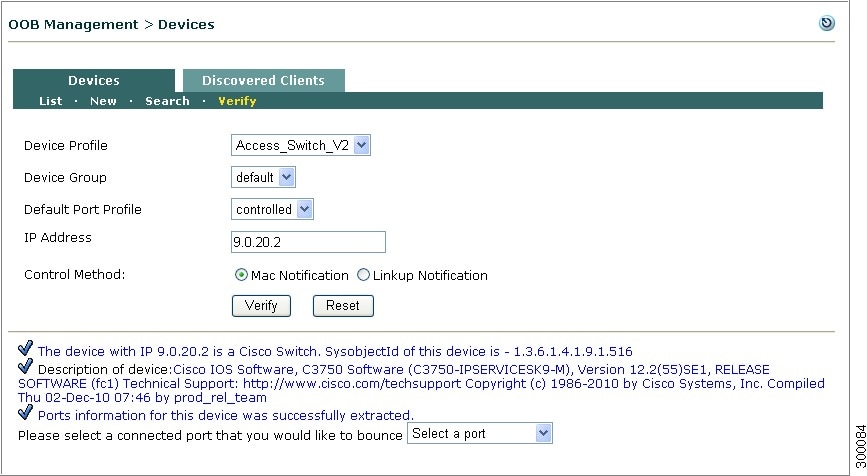
Task: Click the 'Ports information... successfully extracted' message
Action: 226,416
